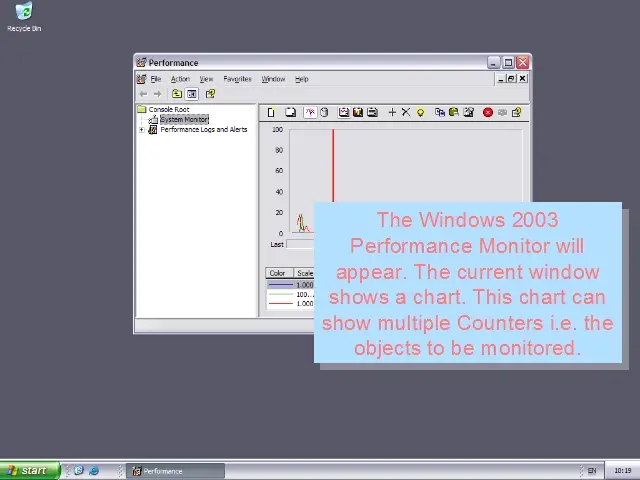Switch to the View Report icon
The width and height of the screenshot is (640, 480).
coord(372,112)
